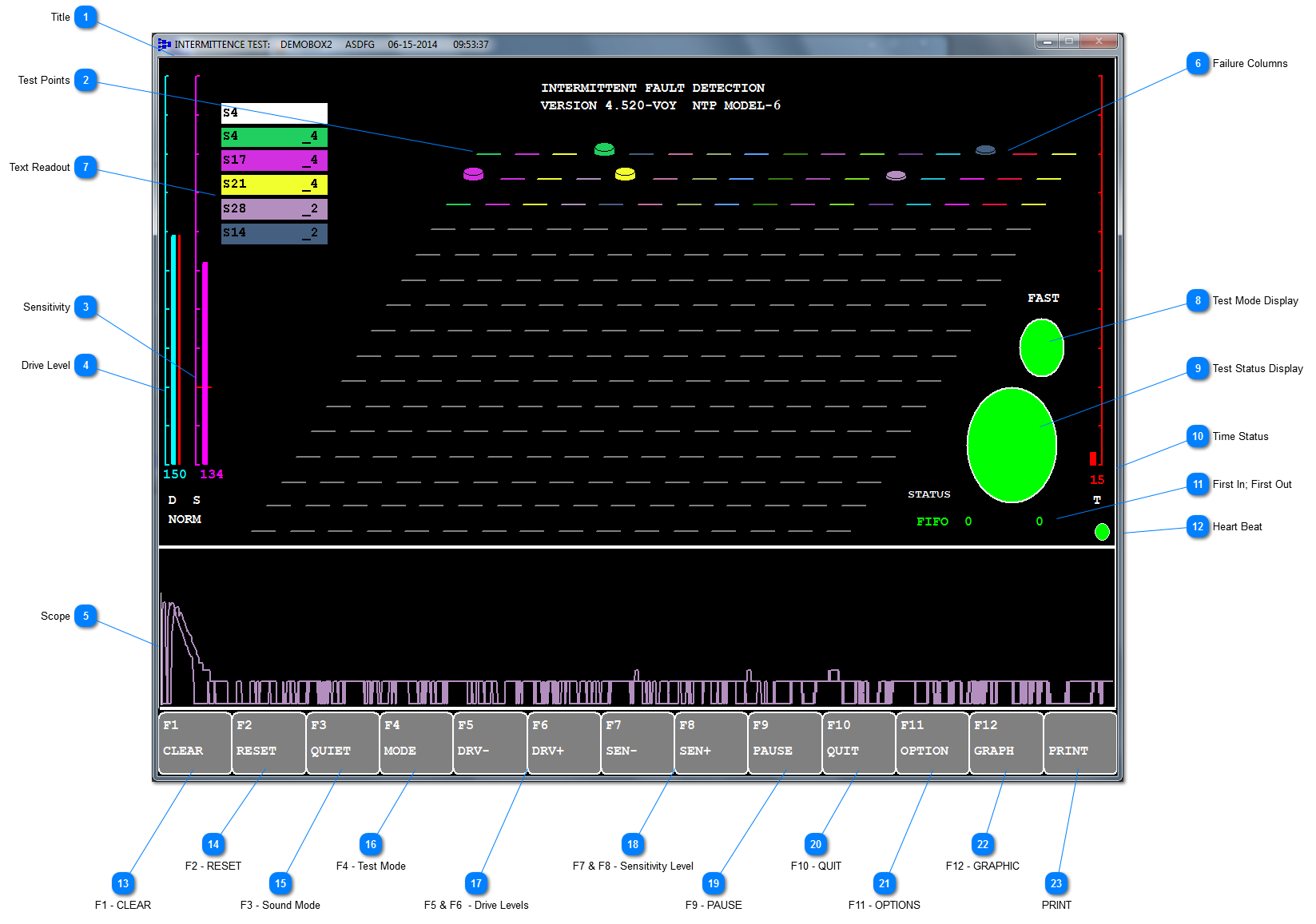Viewport: 1316px width, 924px height.
Task: Click the dark blue test point disc
Action: click(x=985, y=150)
